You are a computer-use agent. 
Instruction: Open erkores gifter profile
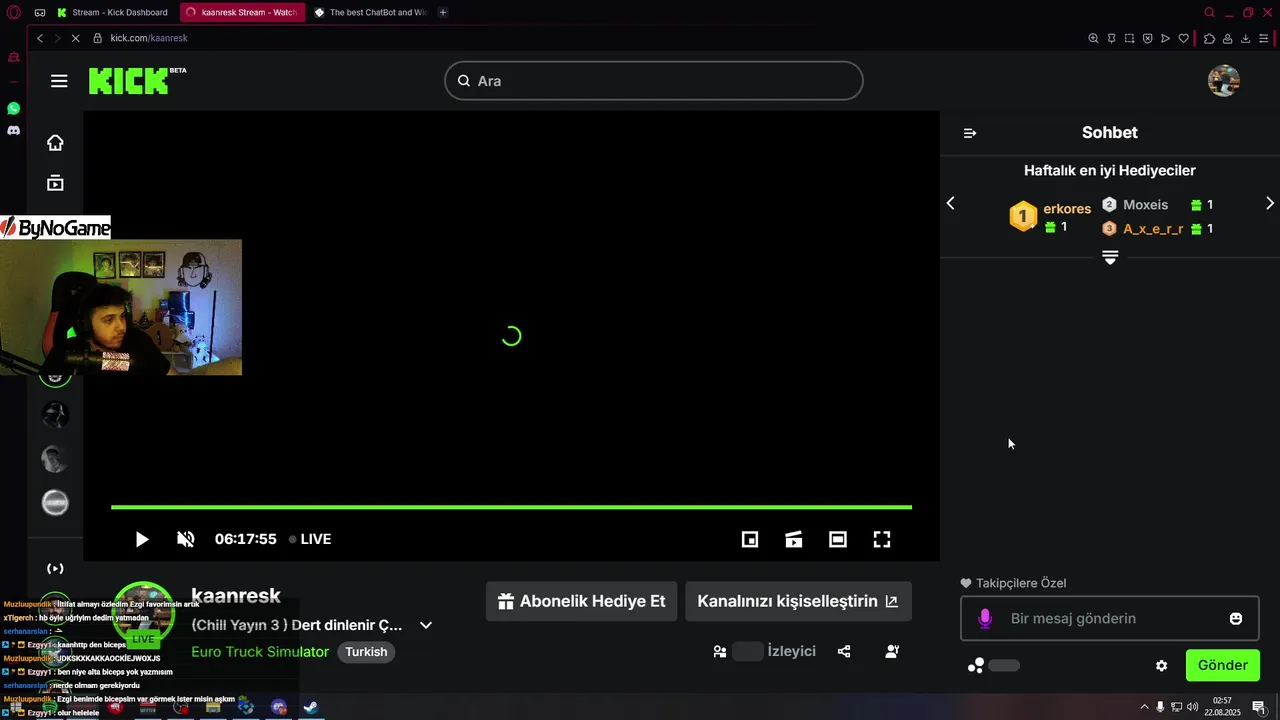coord(1067,209)
